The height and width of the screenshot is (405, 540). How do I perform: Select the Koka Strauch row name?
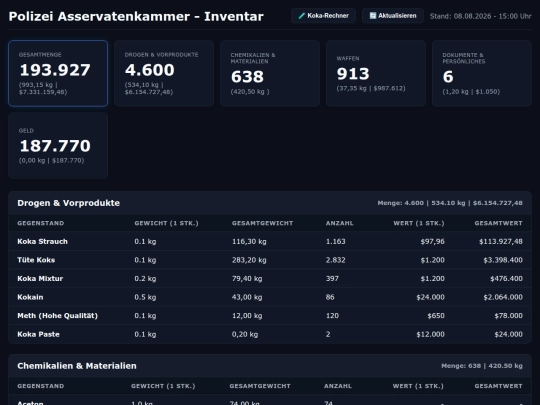pos(42,241)
